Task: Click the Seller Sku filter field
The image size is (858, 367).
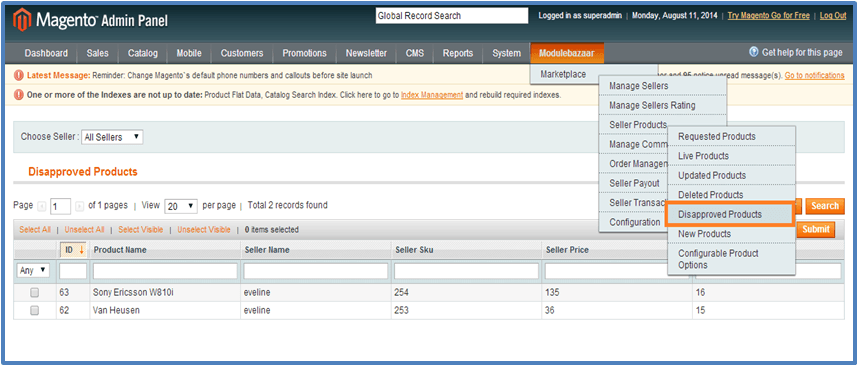Action: point(466,271)
